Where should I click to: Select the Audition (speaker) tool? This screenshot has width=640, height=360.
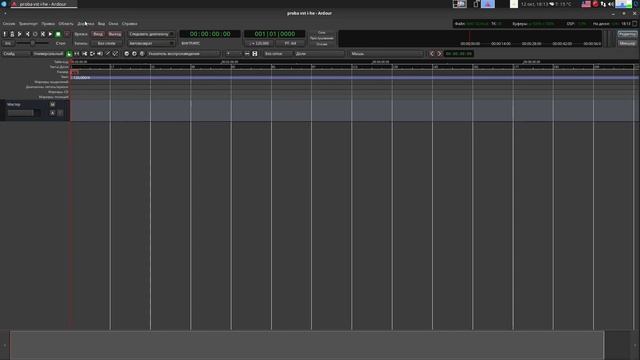coord(100,54)
